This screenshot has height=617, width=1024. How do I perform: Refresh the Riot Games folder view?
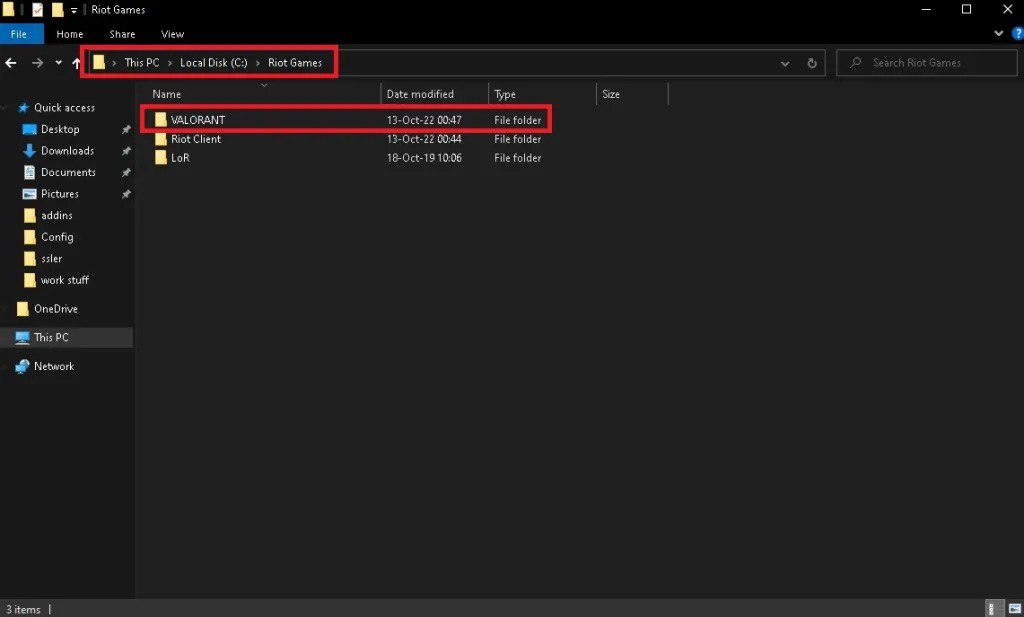coord(812,63)
